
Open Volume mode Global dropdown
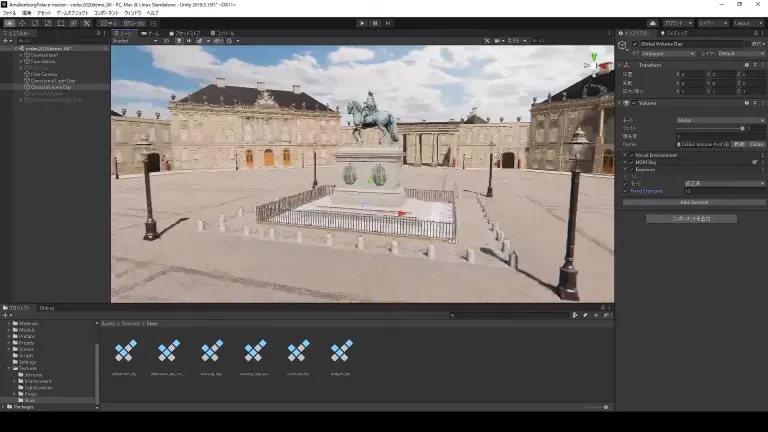click(x=720, y=120)
